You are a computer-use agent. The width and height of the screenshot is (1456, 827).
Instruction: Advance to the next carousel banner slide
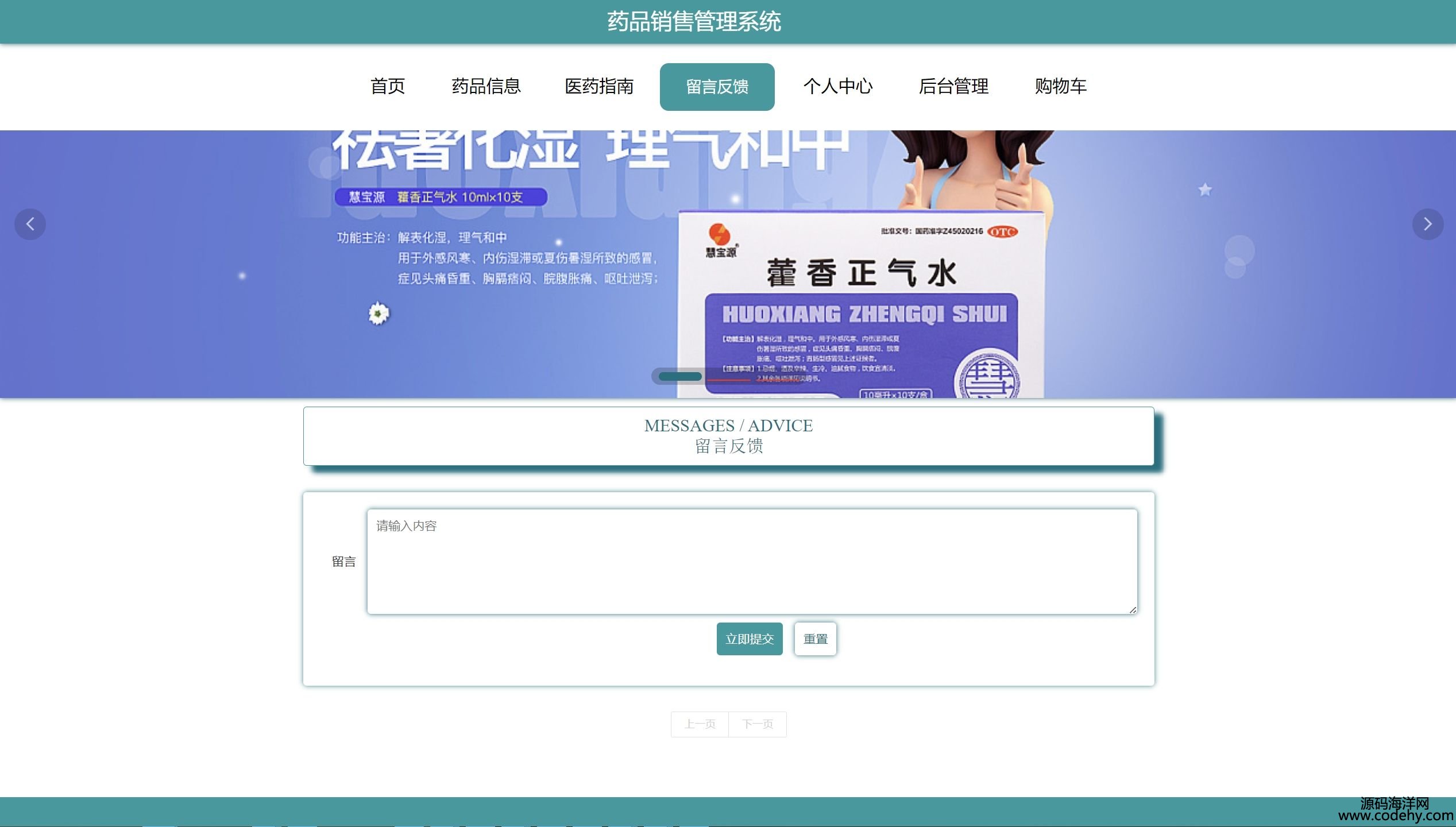click(1428, 224)
